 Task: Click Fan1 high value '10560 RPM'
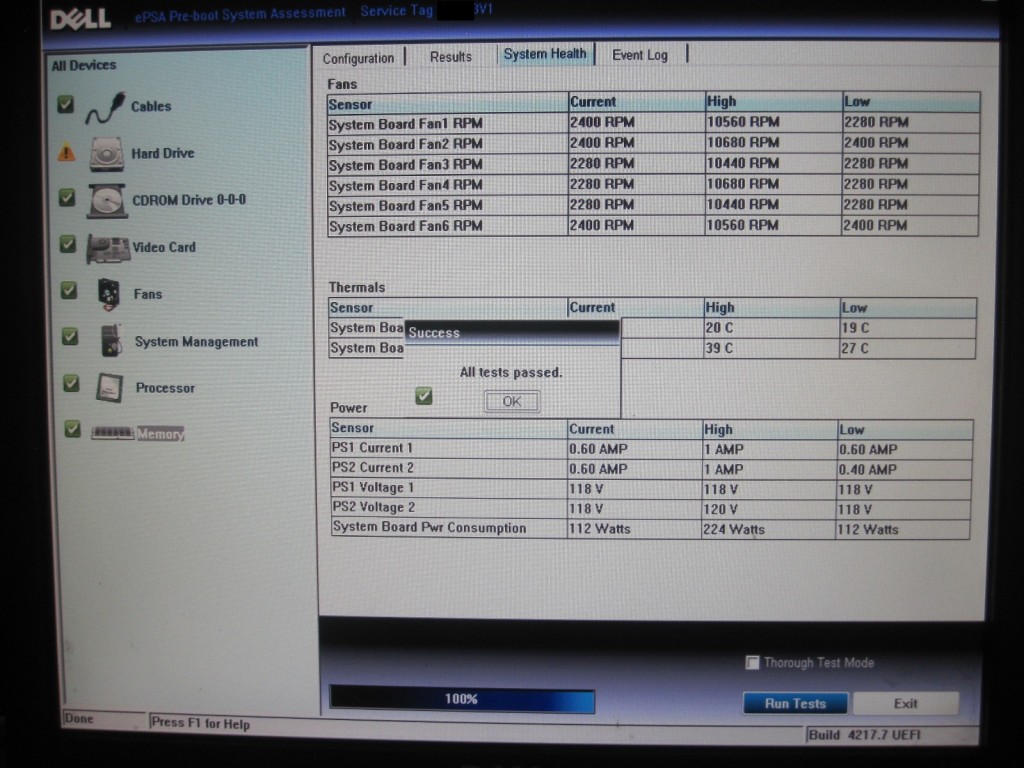coord(743,122)
